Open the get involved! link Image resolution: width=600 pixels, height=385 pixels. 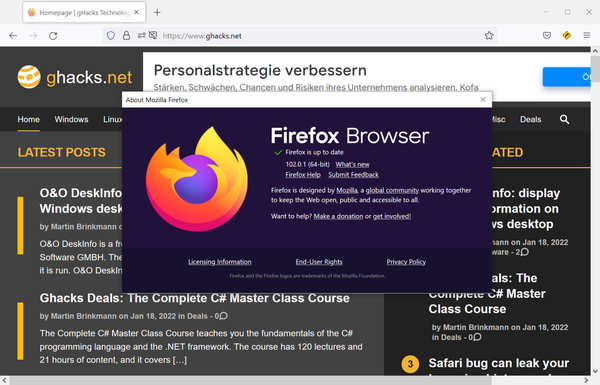(x=392, y=216)
